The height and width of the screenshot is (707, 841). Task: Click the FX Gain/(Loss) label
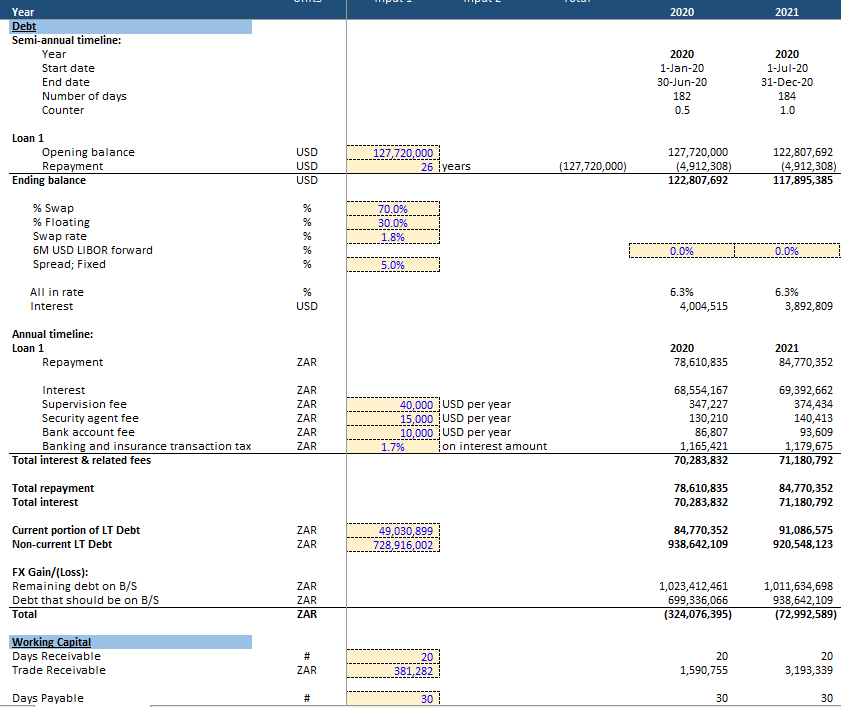[50, 572]
